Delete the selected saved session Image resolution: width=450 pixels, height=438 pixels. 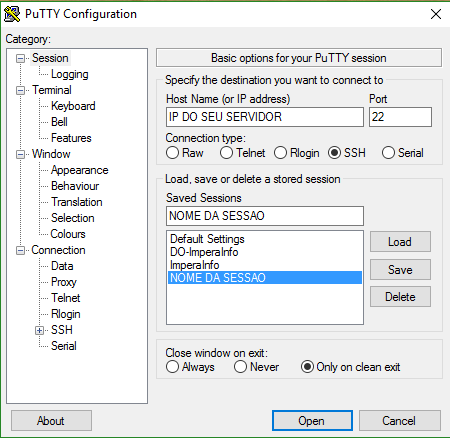[400, 297]
